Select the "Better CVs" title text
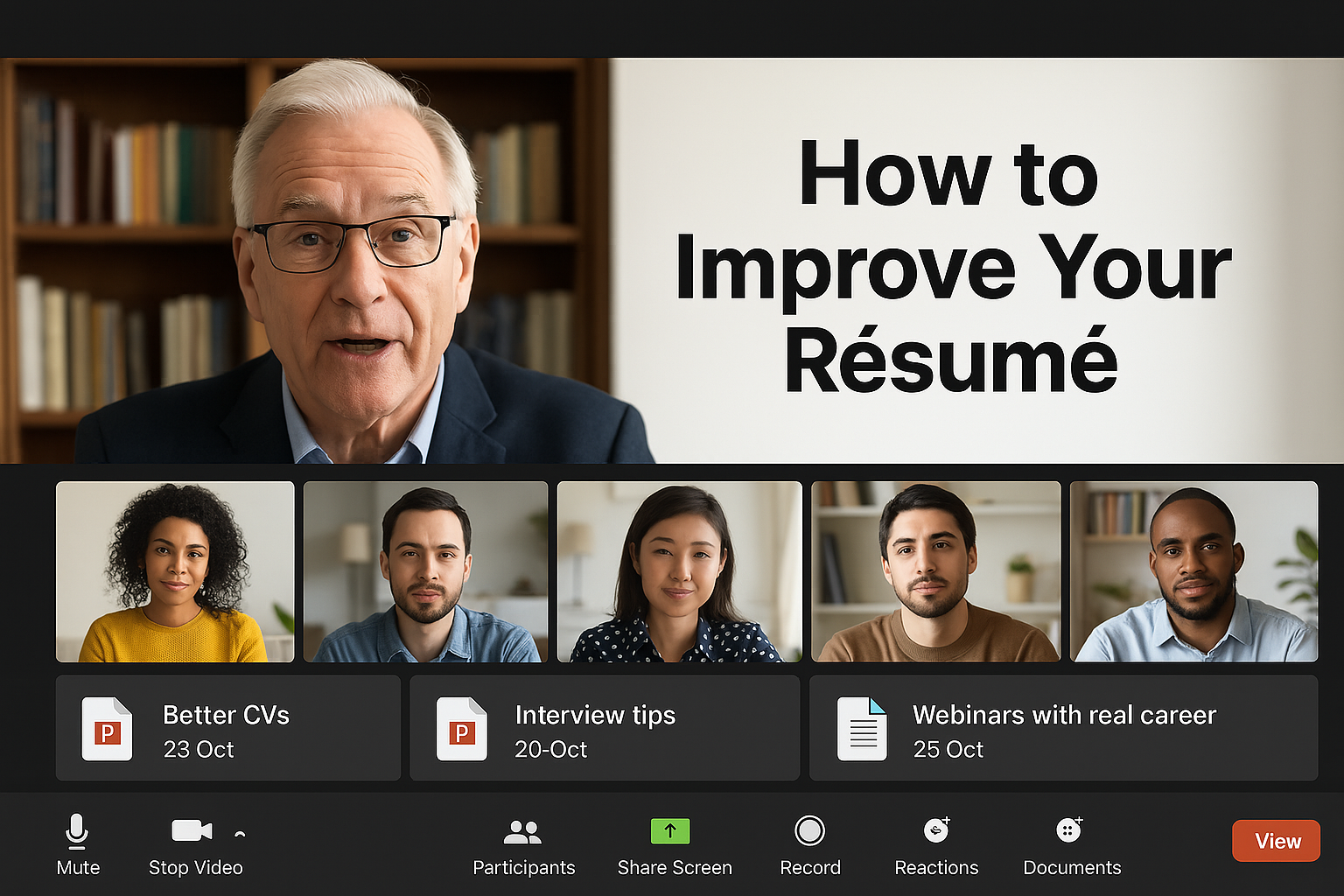 226,715
